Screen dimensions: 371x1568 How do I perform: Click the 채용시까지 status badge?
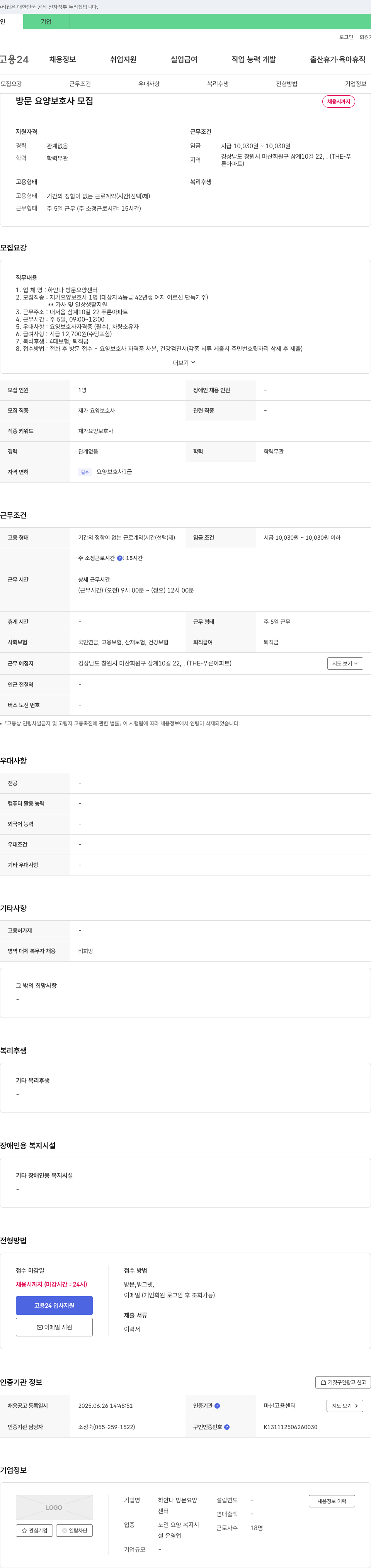339,102
